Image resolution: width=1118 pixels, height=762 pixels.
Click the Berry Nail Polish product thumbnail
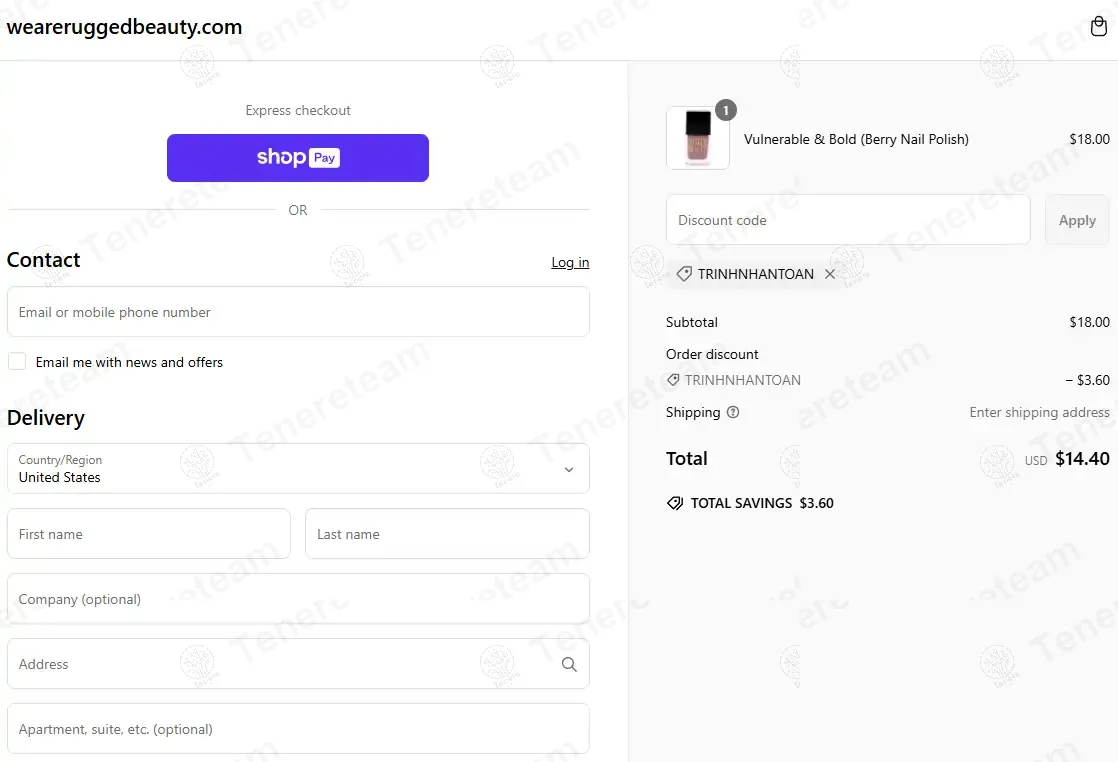pyautogui.click(x=697, y=138)
